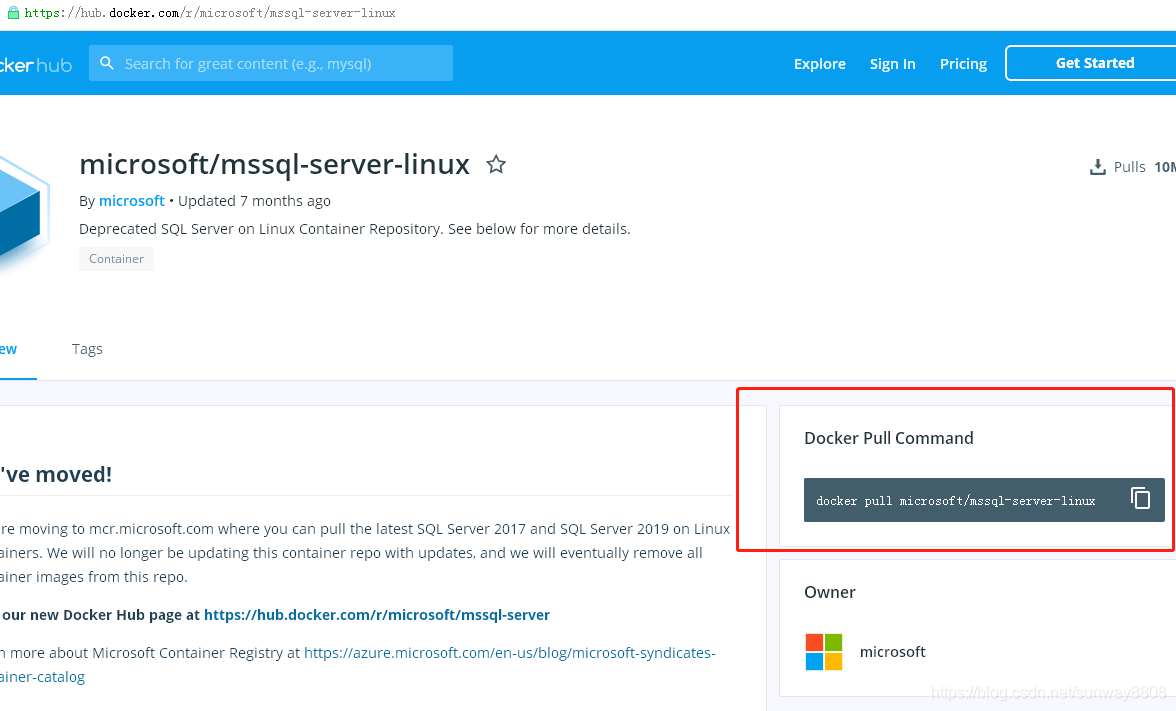Open the Explore menu item
The width and height of the screenshot is (1176, 711).
(819, 63)
